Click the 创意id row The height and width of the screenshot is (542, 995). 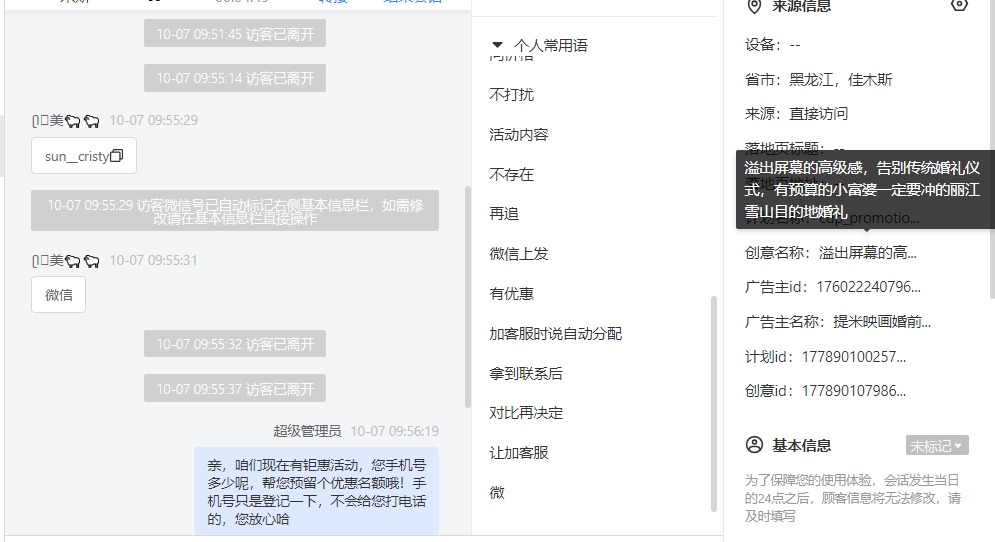826,392
